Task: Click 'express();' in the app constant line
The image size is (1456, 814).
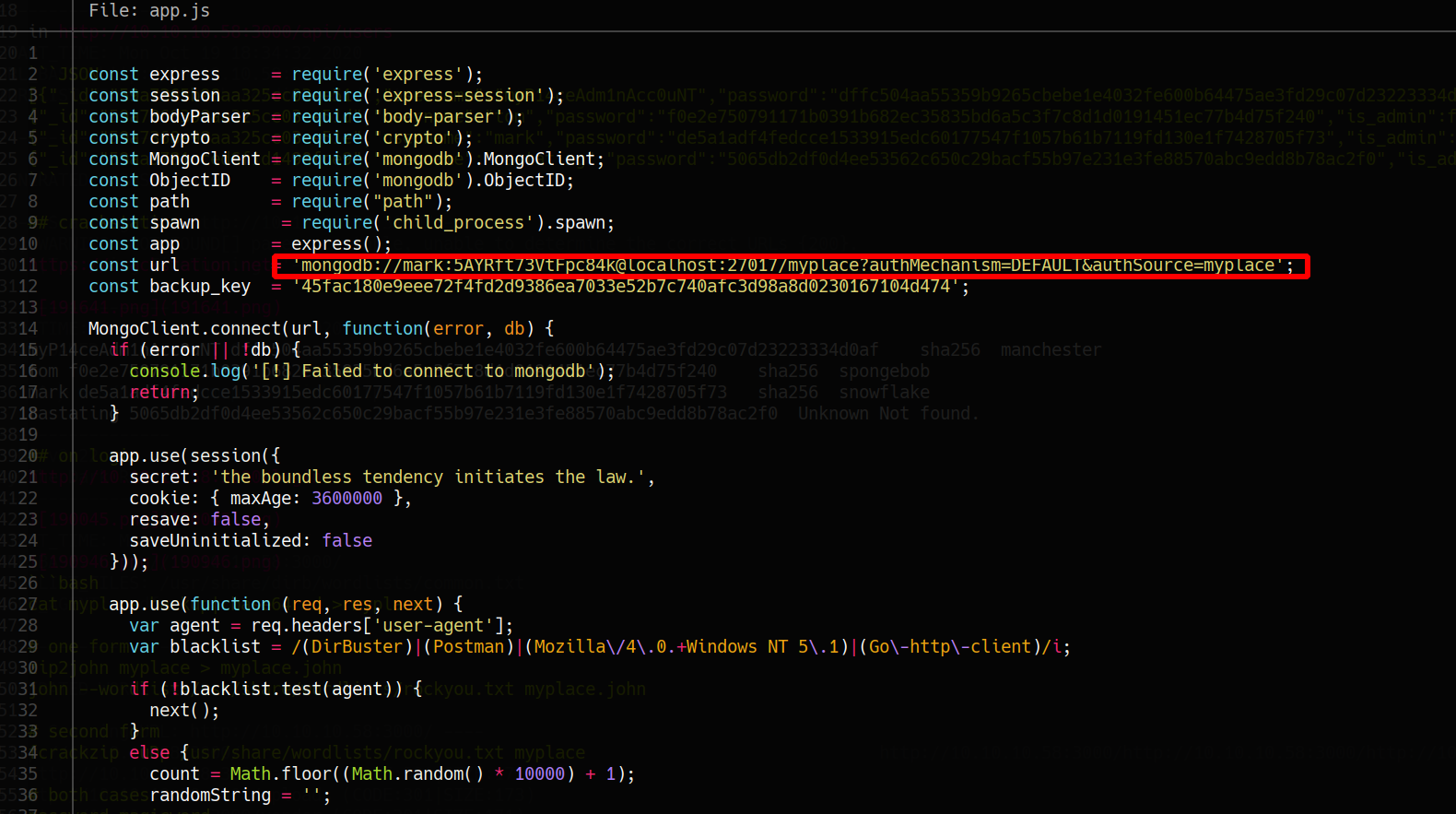Action: pyautogui.click(x=342, y=244)
